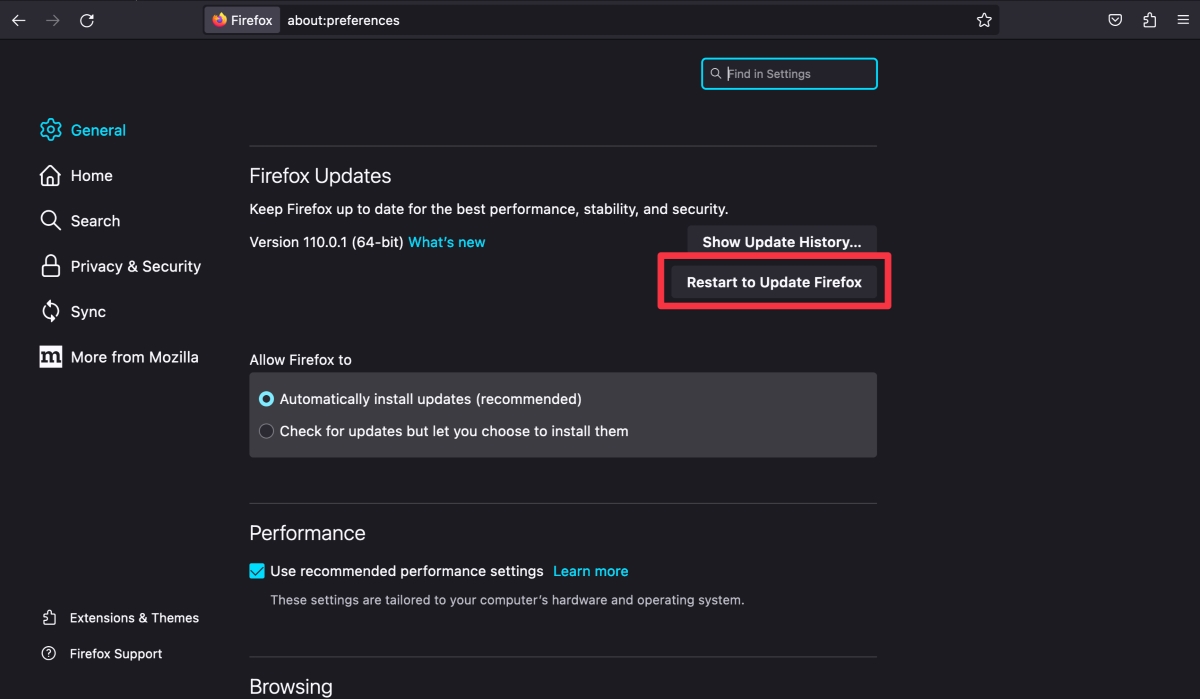The height and width of the screenshot is (699, 1200).
Task: Choose check for updates but let you choose
Action: [x=266, y=430]
